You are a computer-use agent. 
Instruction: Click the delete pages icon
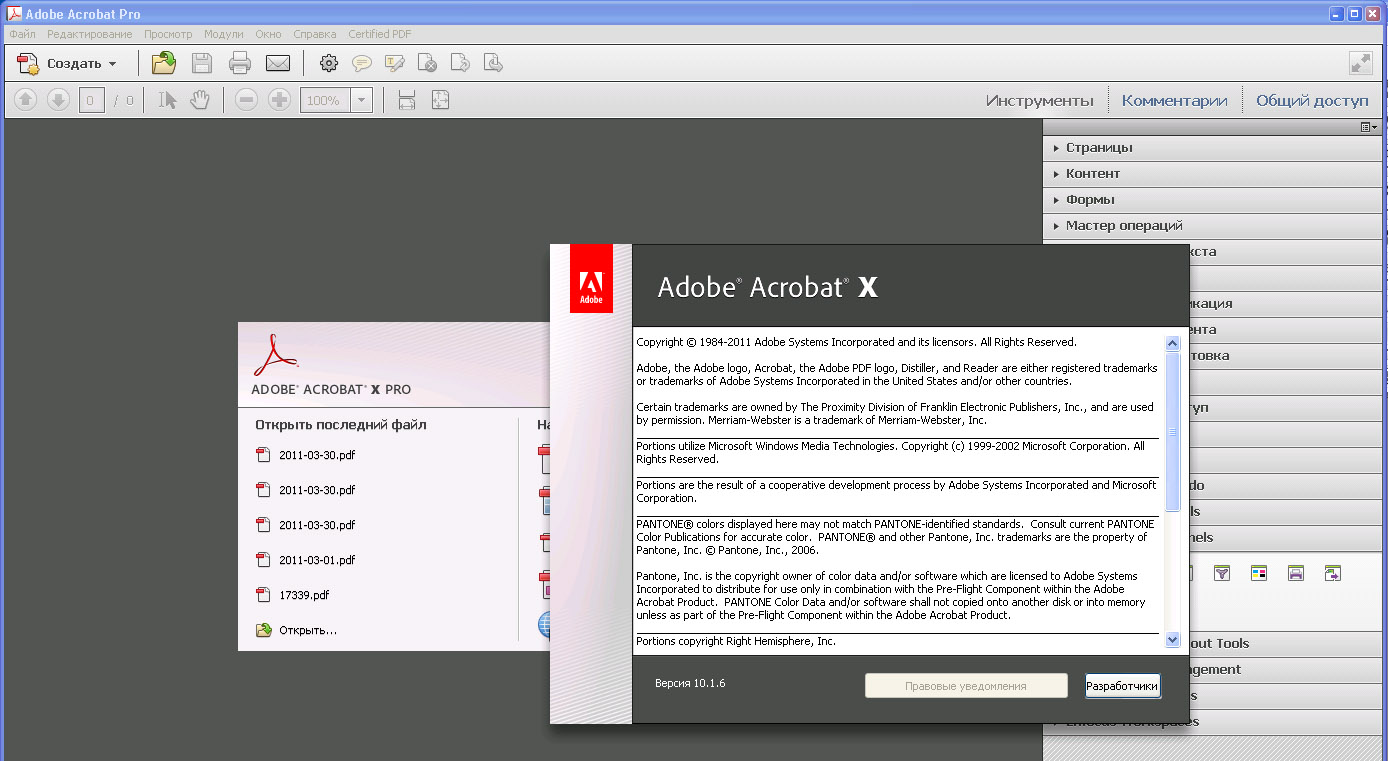click(427, 63)
